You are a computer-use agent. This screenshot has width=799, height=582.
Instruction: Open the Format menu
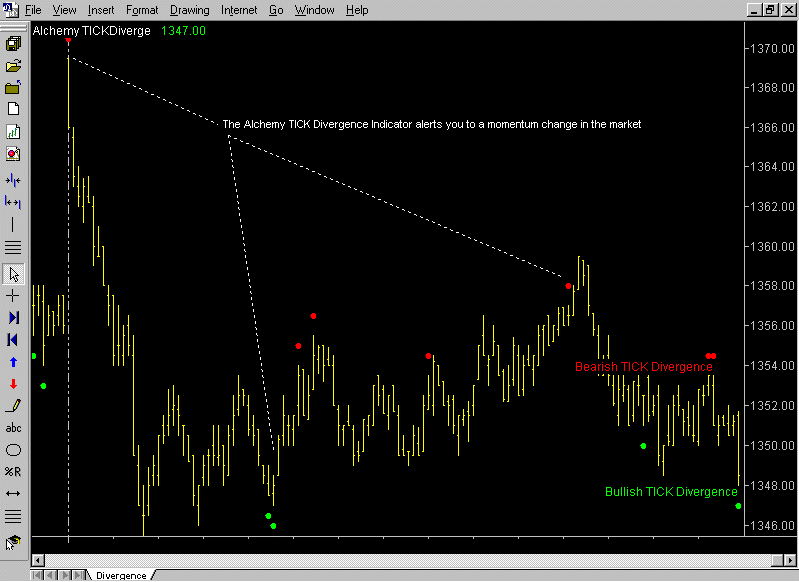142,10
